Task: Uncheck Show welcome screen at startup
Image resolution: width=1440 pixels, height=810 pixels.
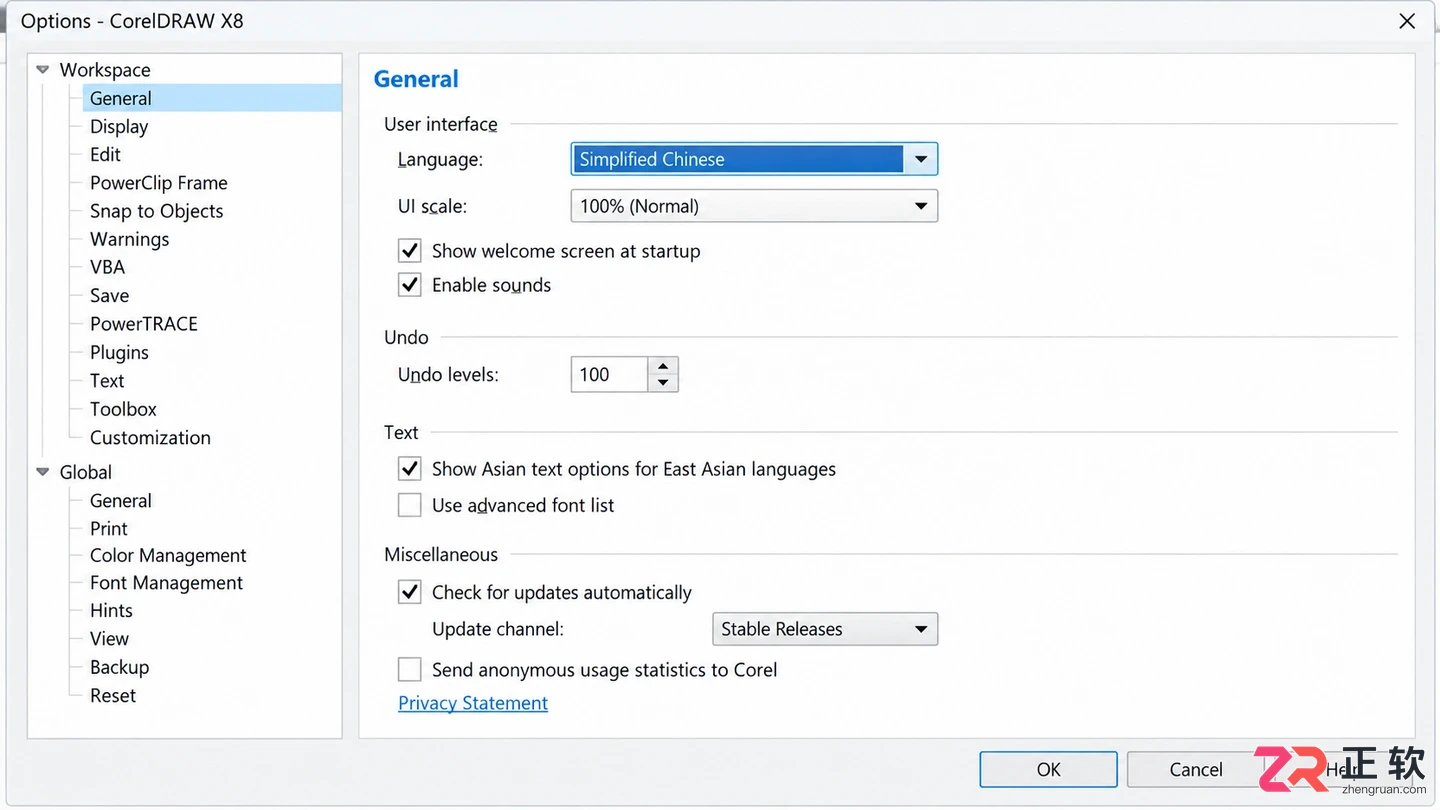Action: 410,251
